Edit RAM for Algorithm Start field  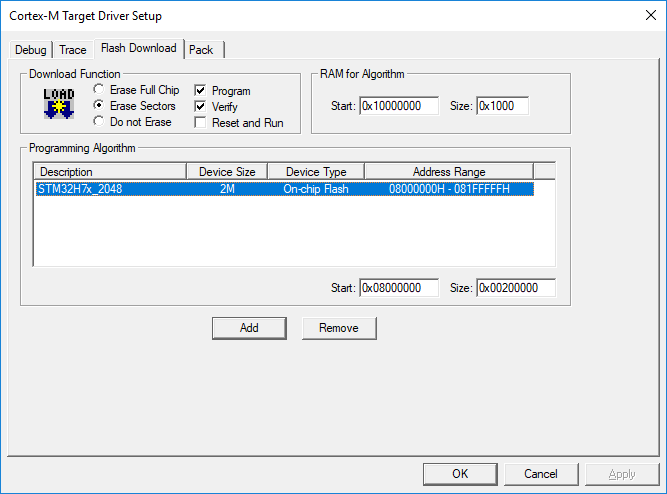pos(399,106)
